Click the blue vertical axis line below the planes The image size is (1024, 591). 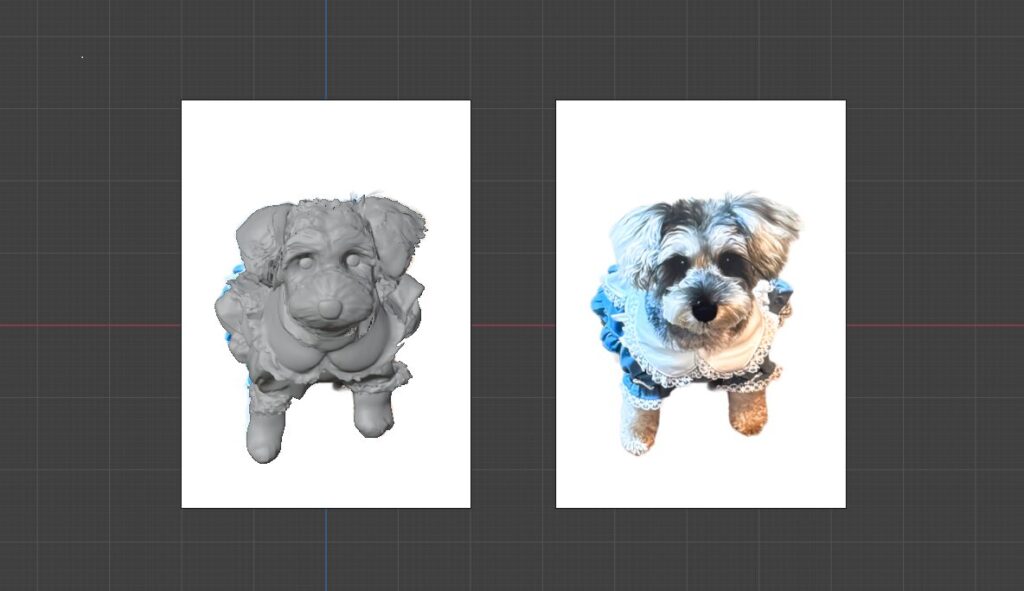point(325,550)
